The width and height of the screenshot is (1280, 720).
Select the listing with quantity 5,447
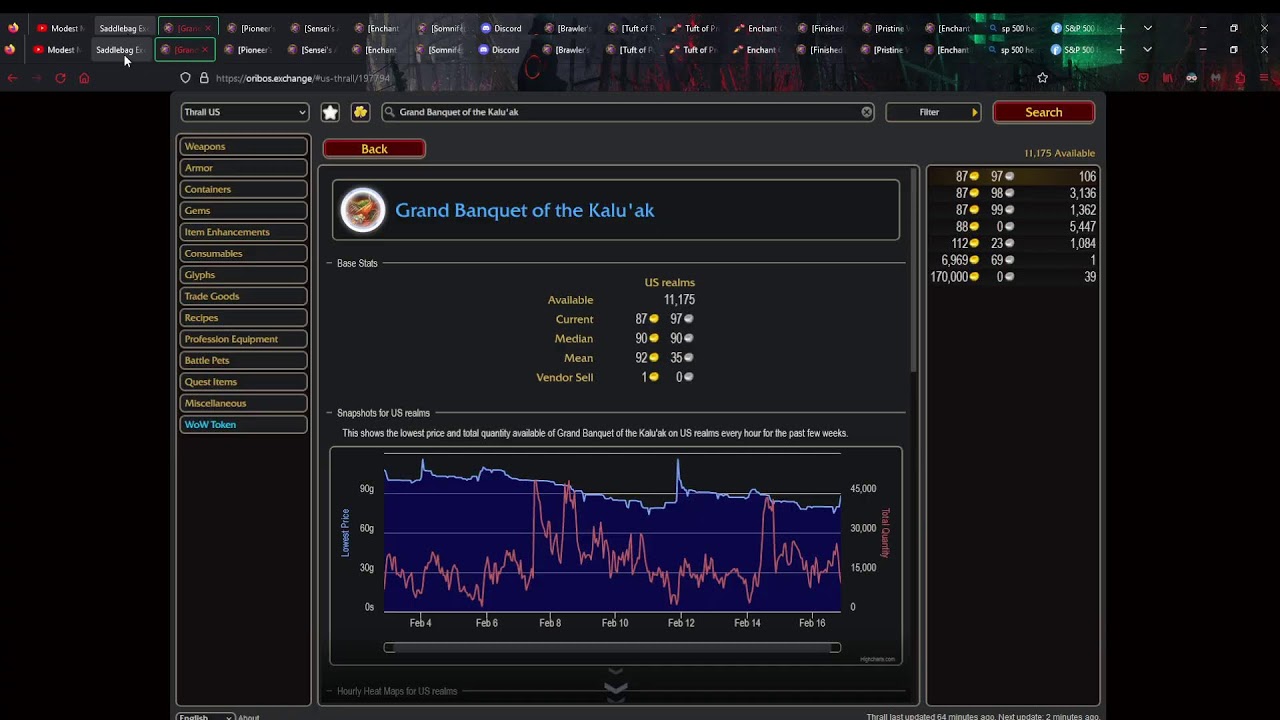click(x=1013, y=227)
